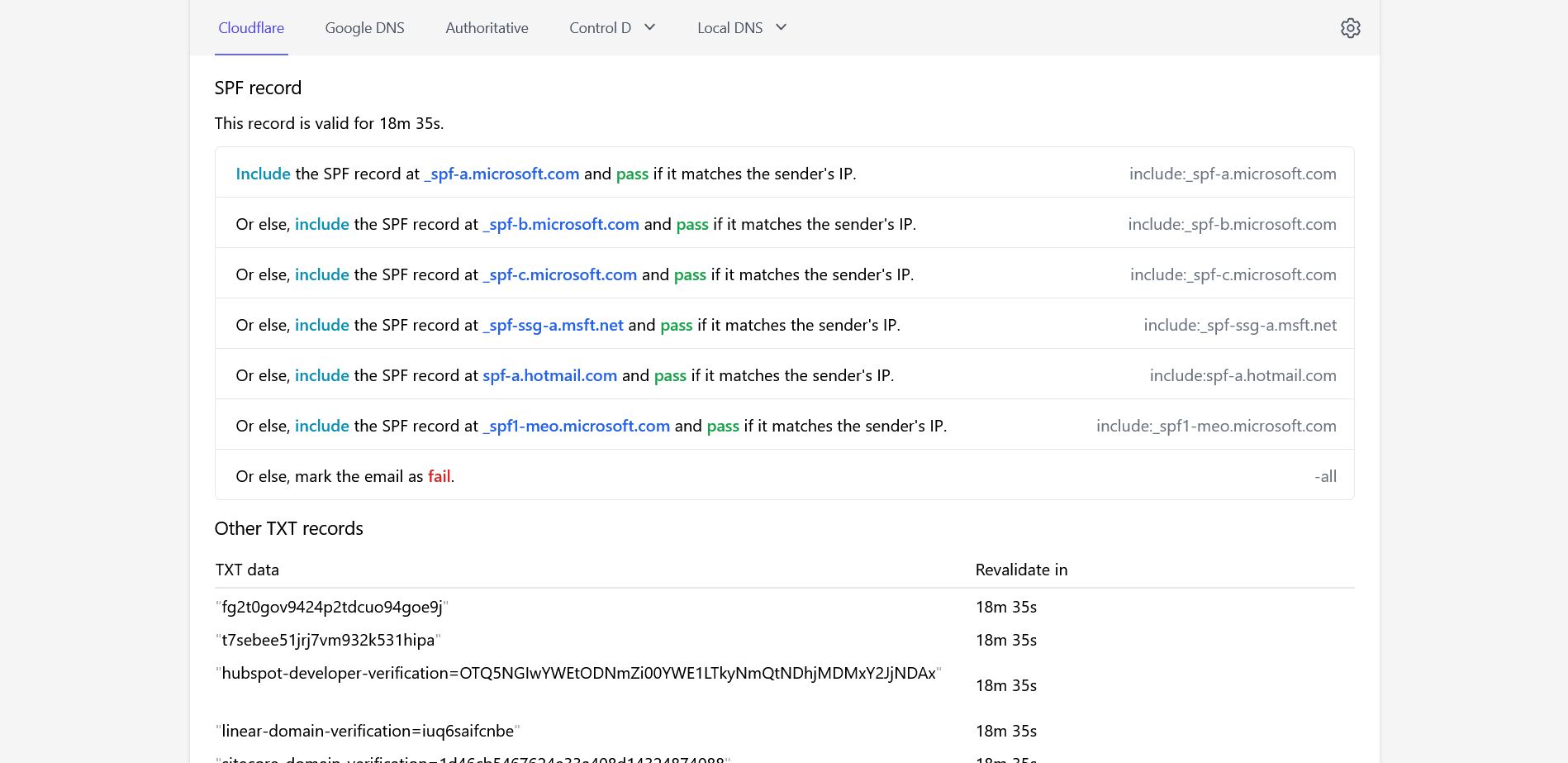1568x763 pixels.
Task: Click green pass word in _spf-a.microsoft.com row
Action: [x=632, y=174]
